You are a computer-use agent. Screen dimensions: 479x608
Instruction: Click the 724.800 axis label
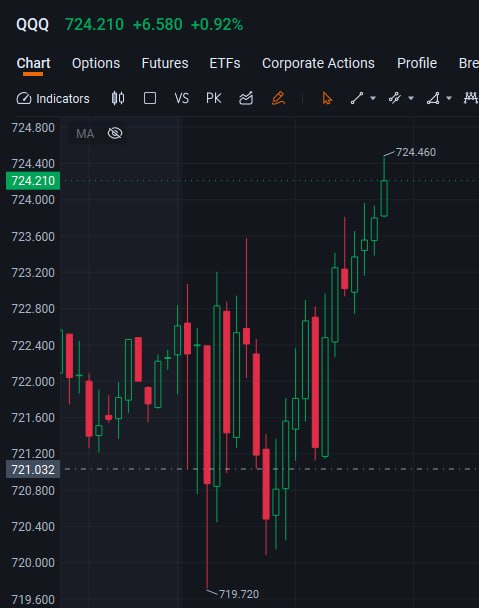[x=33, y=128]
